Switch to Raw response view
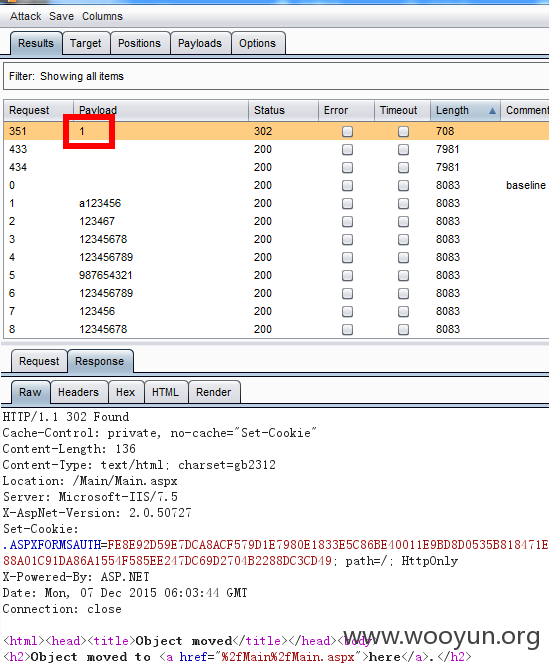Viewport: 549px width, 665px height. click(30, 392)
